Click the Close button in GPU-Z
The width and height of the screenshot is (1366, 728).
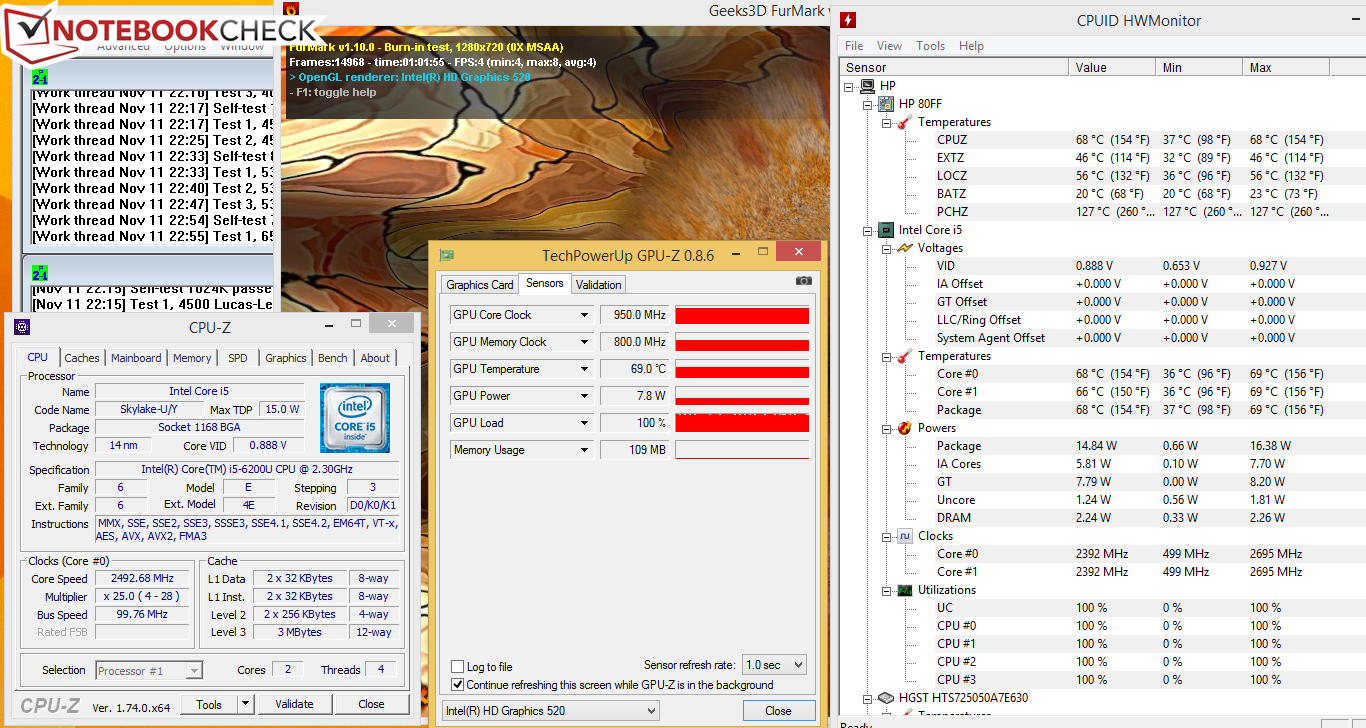pyautogui.click(x=779, y=711)
